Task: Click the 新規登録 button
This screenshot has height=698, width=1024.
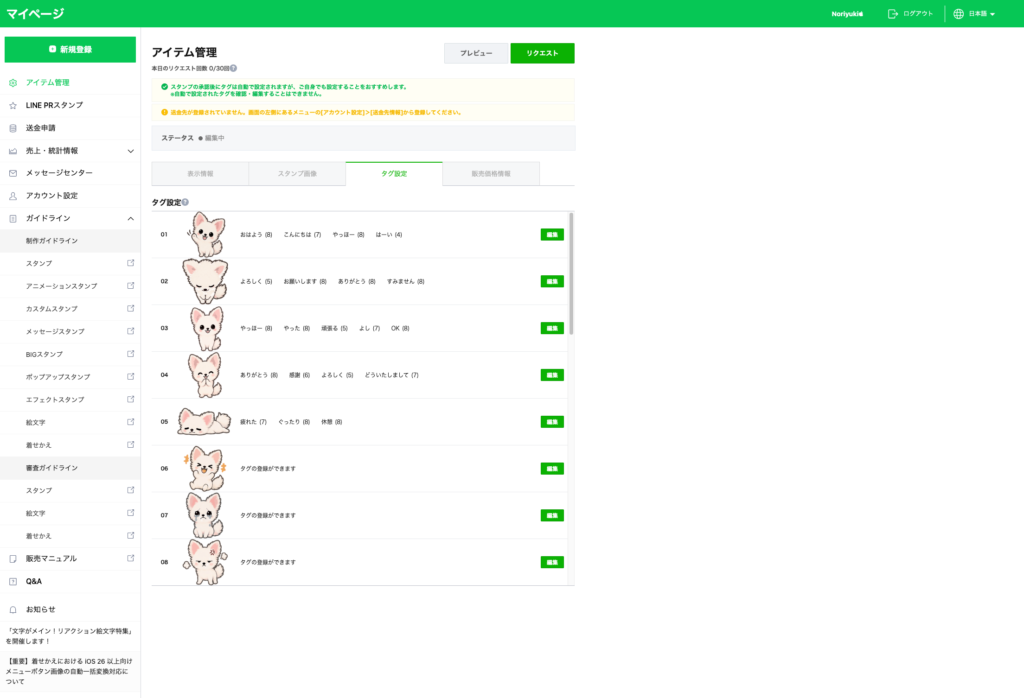Action: pyautogui.click(x=70, y=50)
